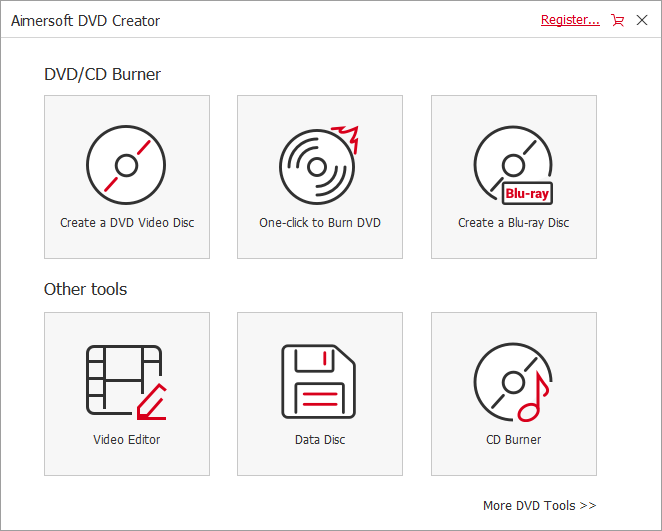Screen dimensions: 662x531
Task: Launch One-click to Burn DVD
Action: [320, 177]
